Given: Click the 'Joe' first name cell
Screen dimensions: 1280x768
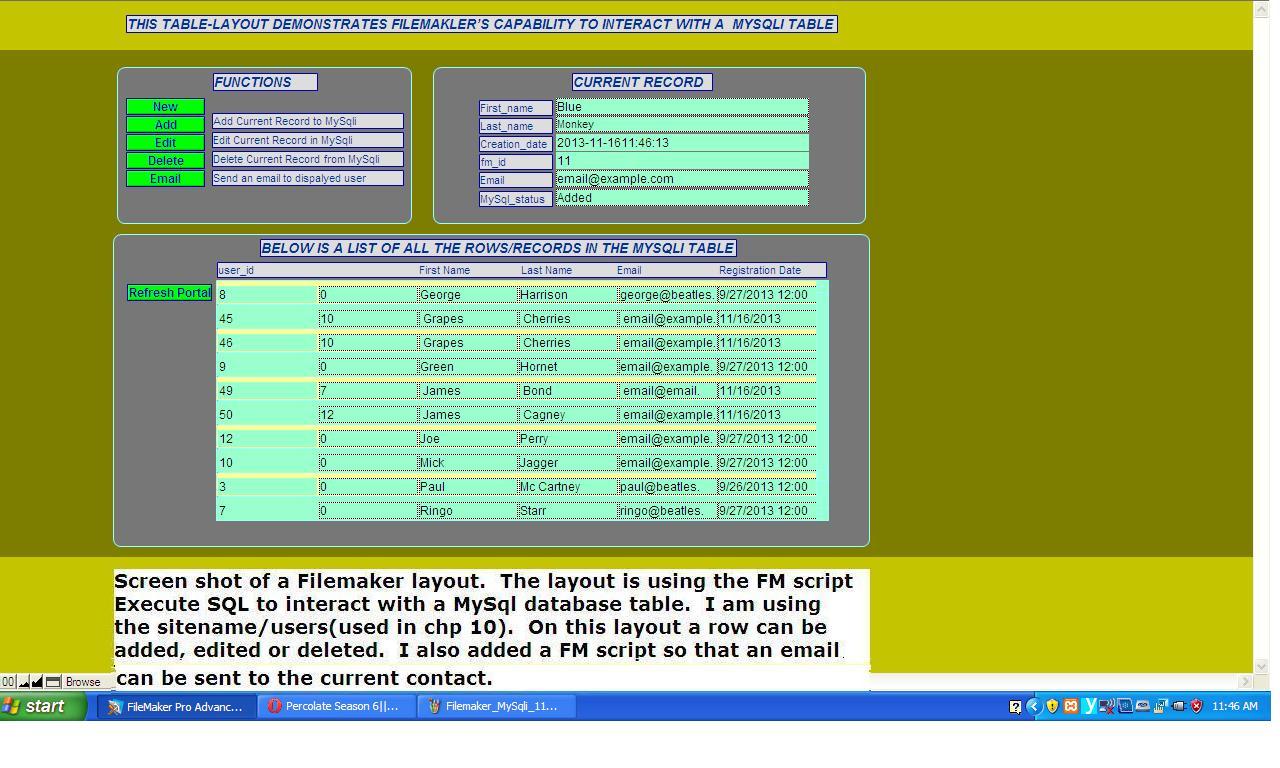Looking at the screenshot, I should point(467,439).
